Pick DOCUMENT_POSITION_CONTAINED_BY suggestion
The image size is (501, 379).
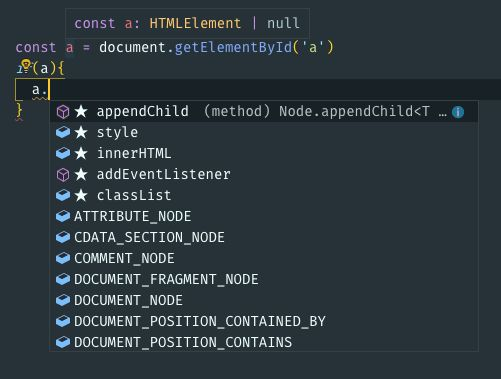264,321
